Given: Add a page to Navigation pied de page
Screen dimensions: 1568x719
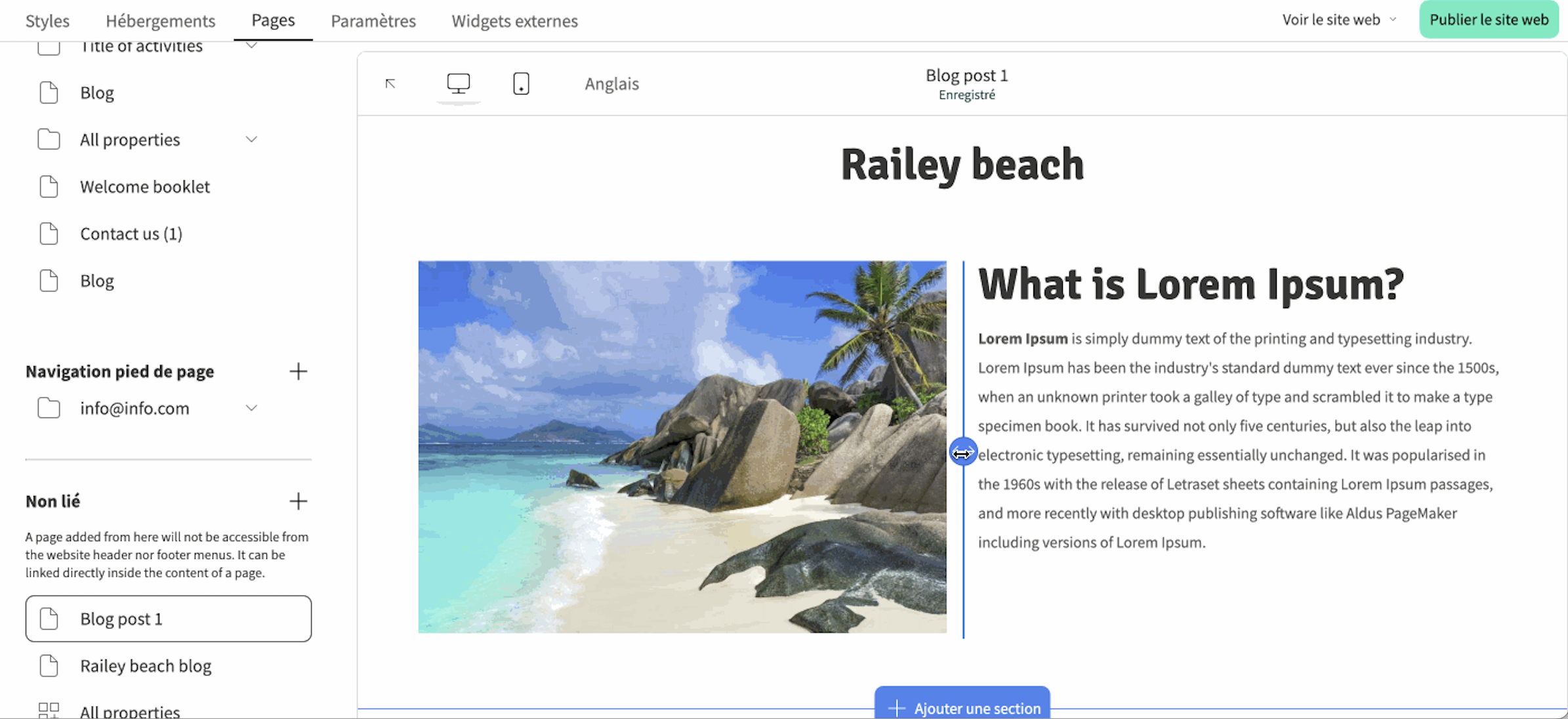Looking at the screenshot, I should [298, 371].
